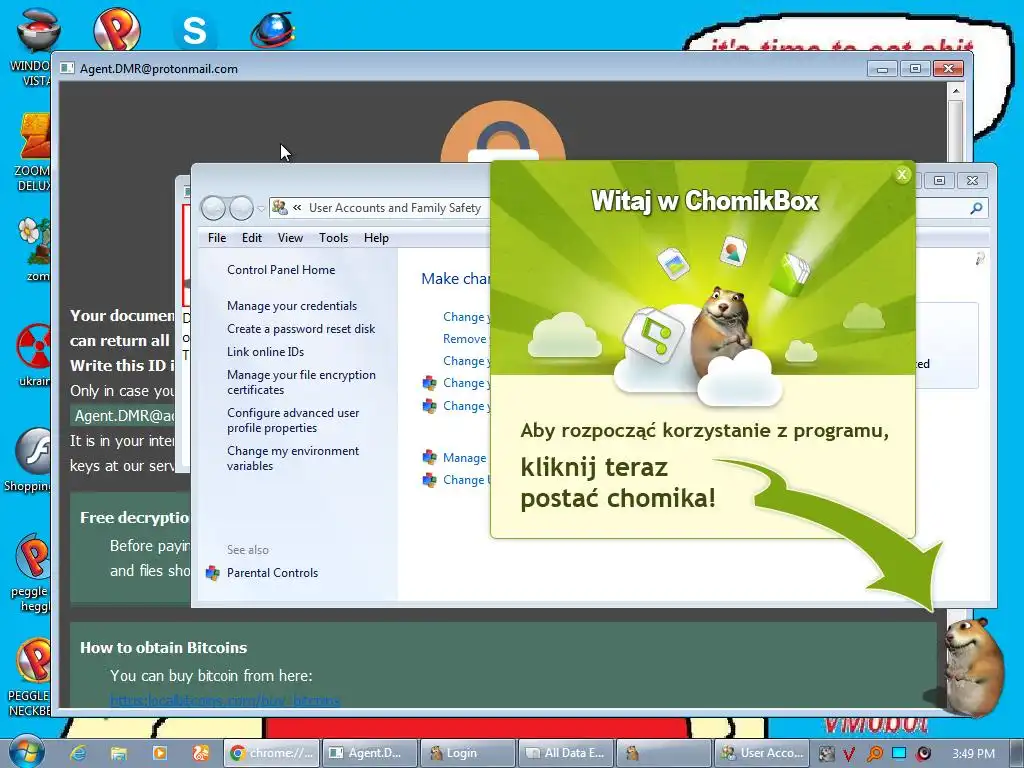The width and height of the screenshot is (1024, 768).
Task: Launch Internet Explorer from taskbar
Action: (78, 753)
